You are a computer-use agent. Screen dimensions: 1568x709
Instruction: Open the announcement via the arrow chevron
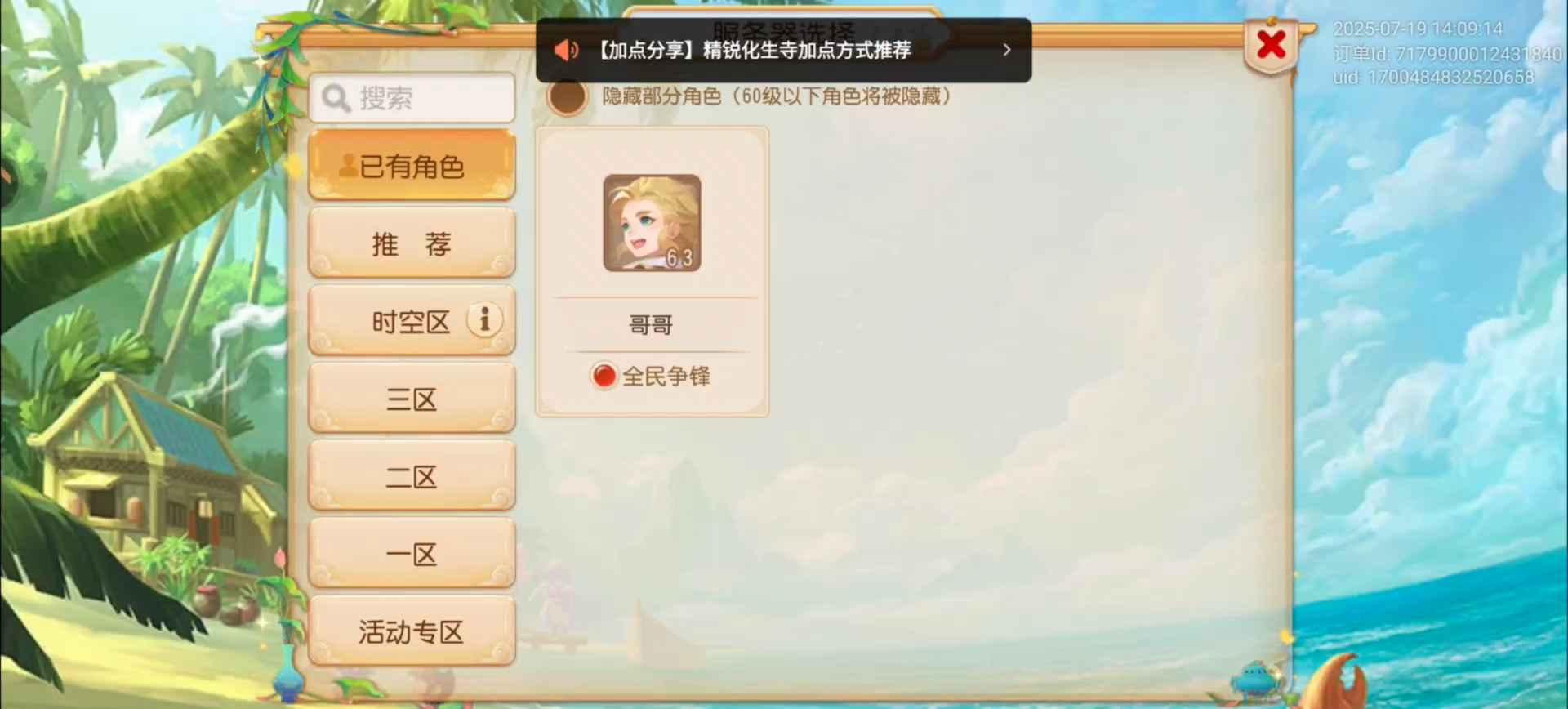click(x=1007, y=50)
